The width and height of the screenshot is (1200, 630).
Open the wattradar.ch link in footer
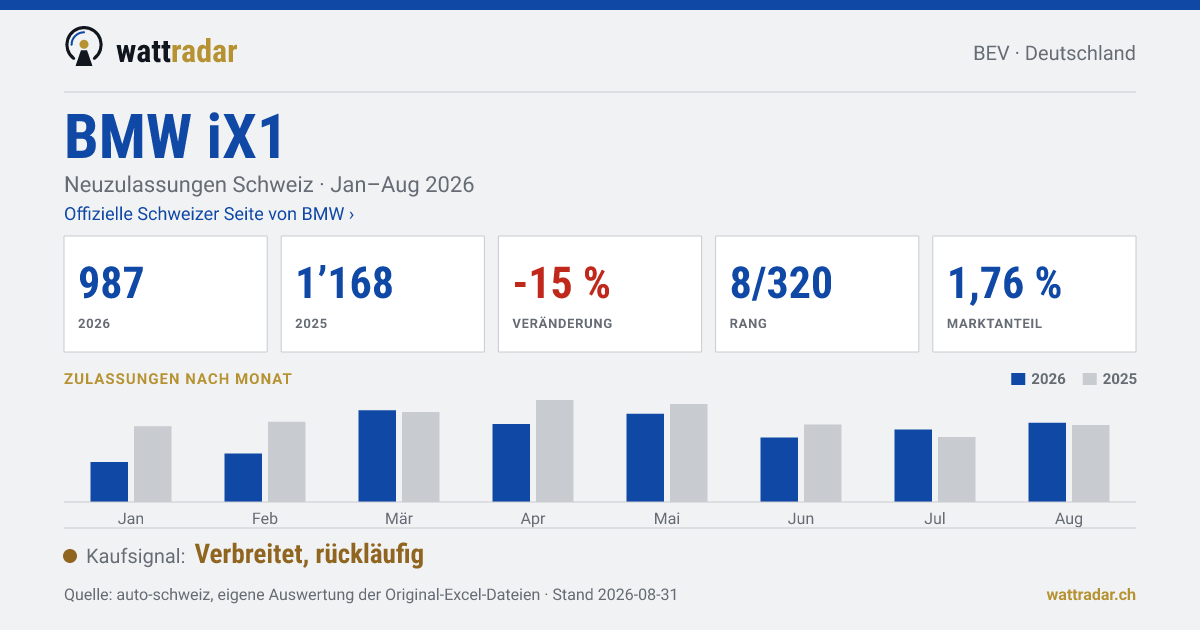1091,594
